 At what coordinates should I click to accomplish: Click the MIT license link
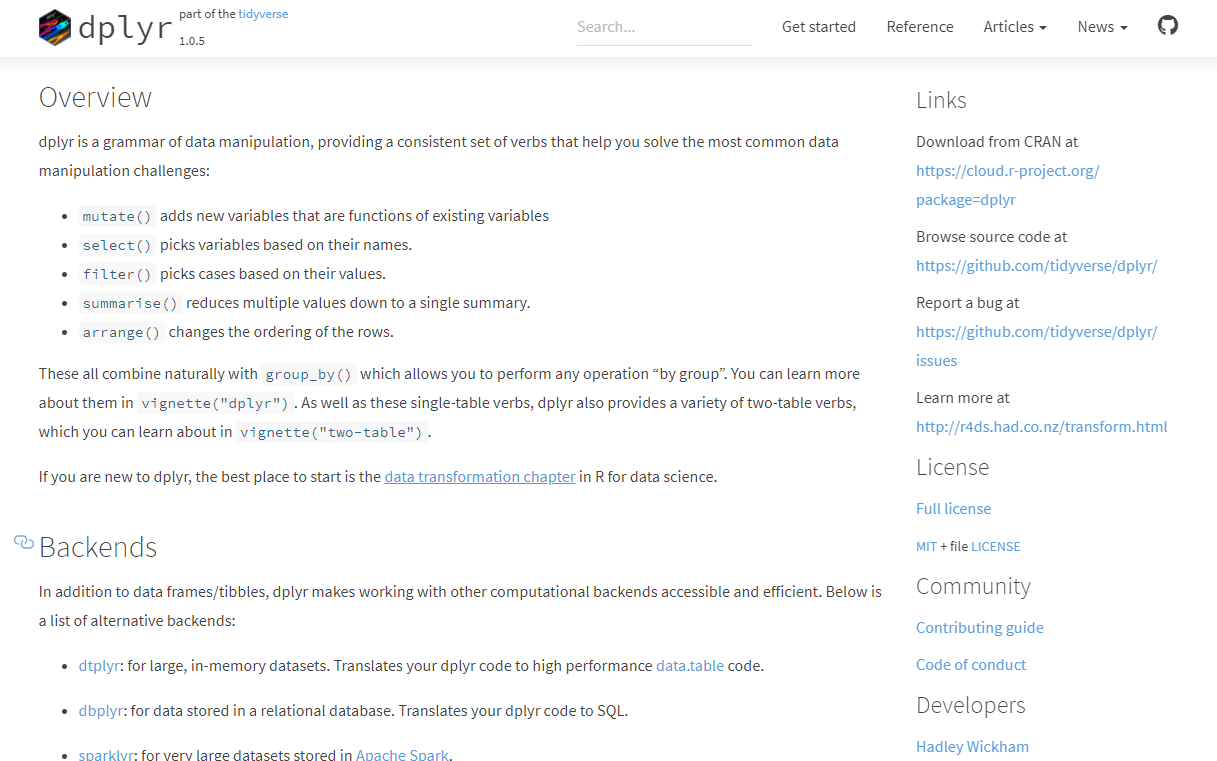coord(927,547)
